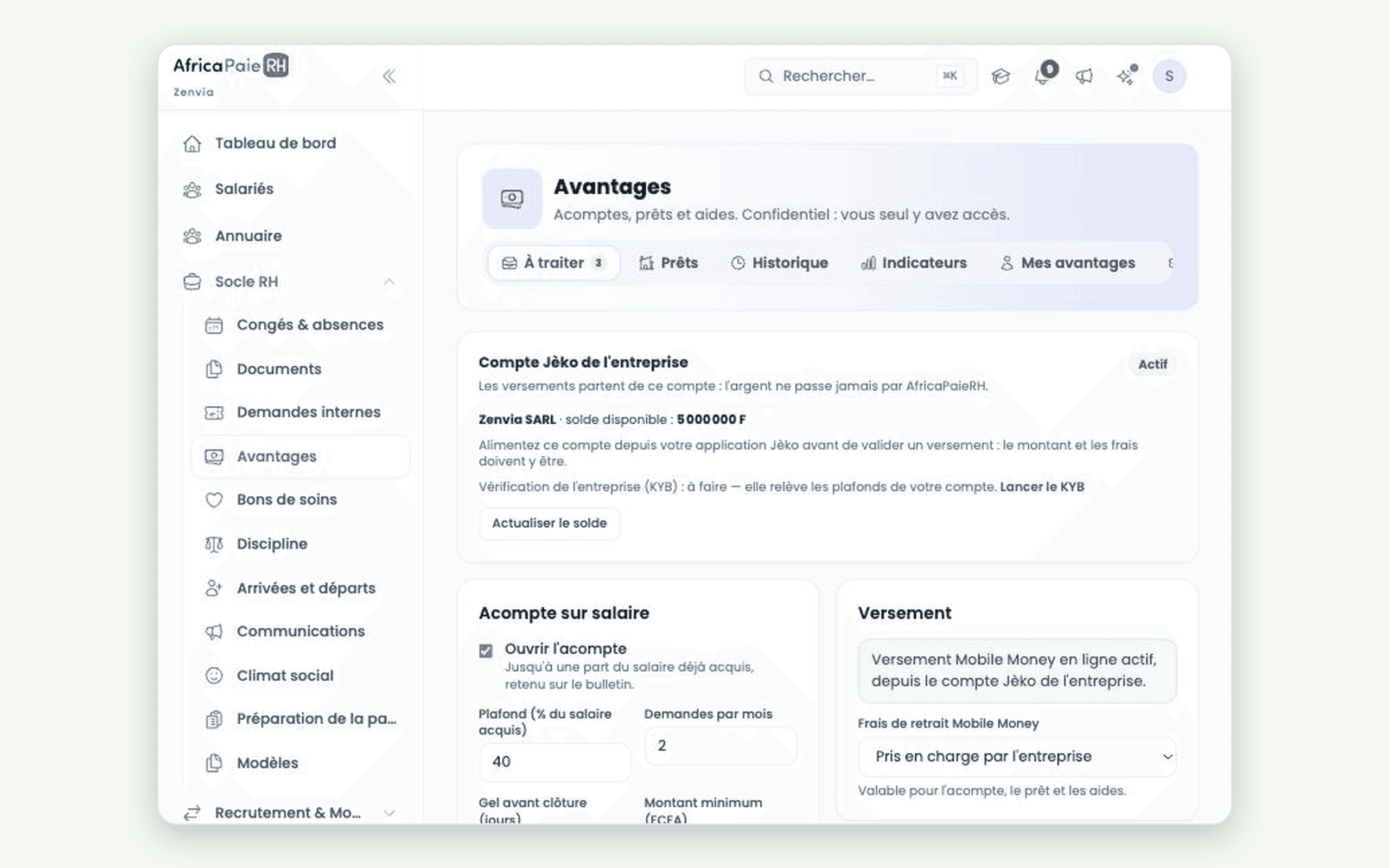This screenshot has height=868, width=1389.
Task: Open the Frais de retrait Mobile Money dropdown
Action: (x=1017, y=757)
